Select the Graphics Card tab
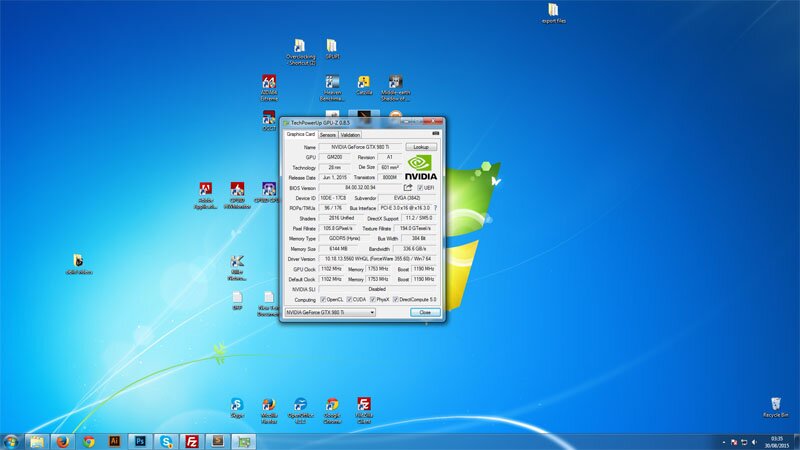The width and height of the screenshot is (800, 450). pos(301,134)
